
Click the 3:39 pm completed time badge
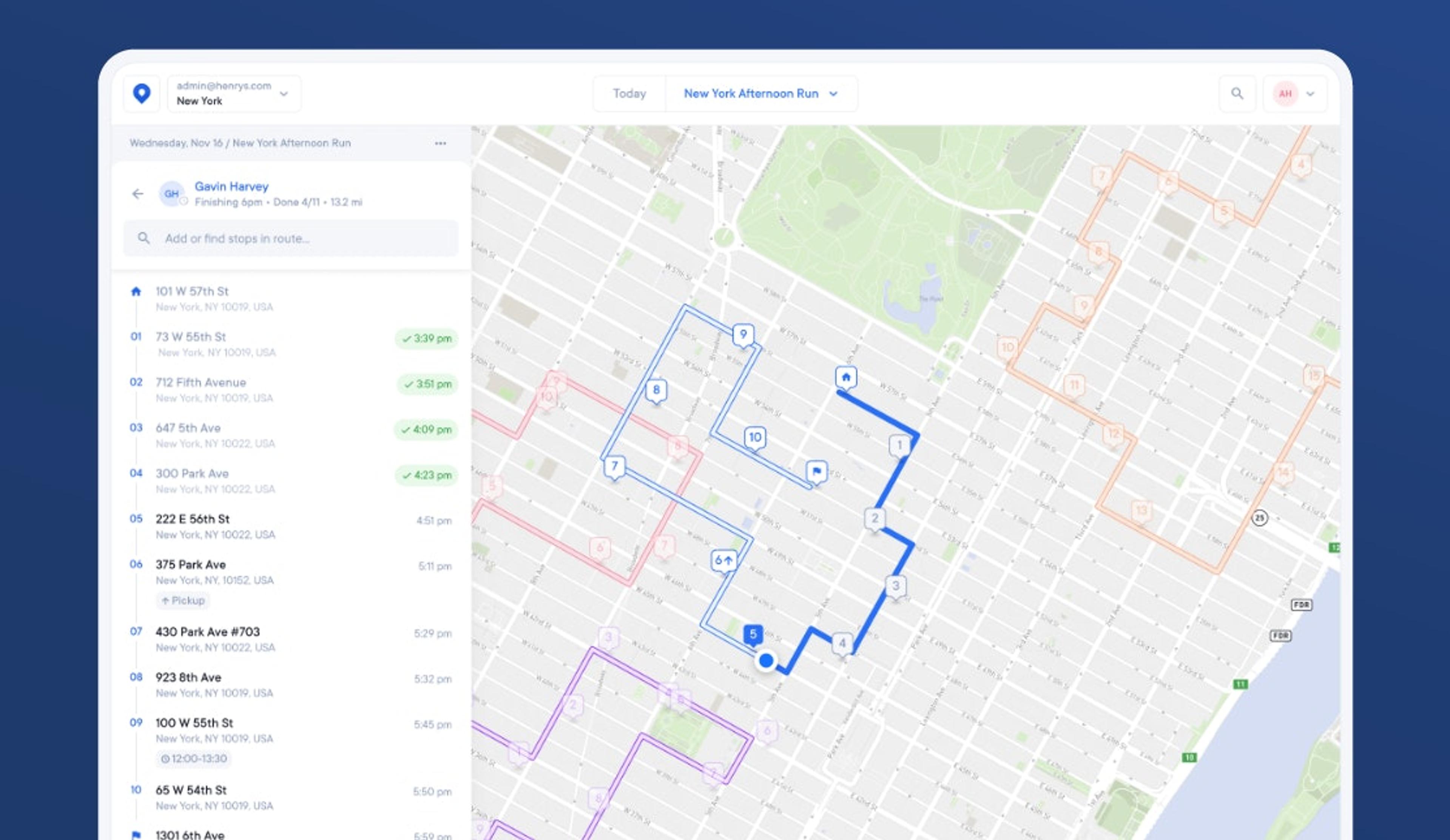(426, 338)
